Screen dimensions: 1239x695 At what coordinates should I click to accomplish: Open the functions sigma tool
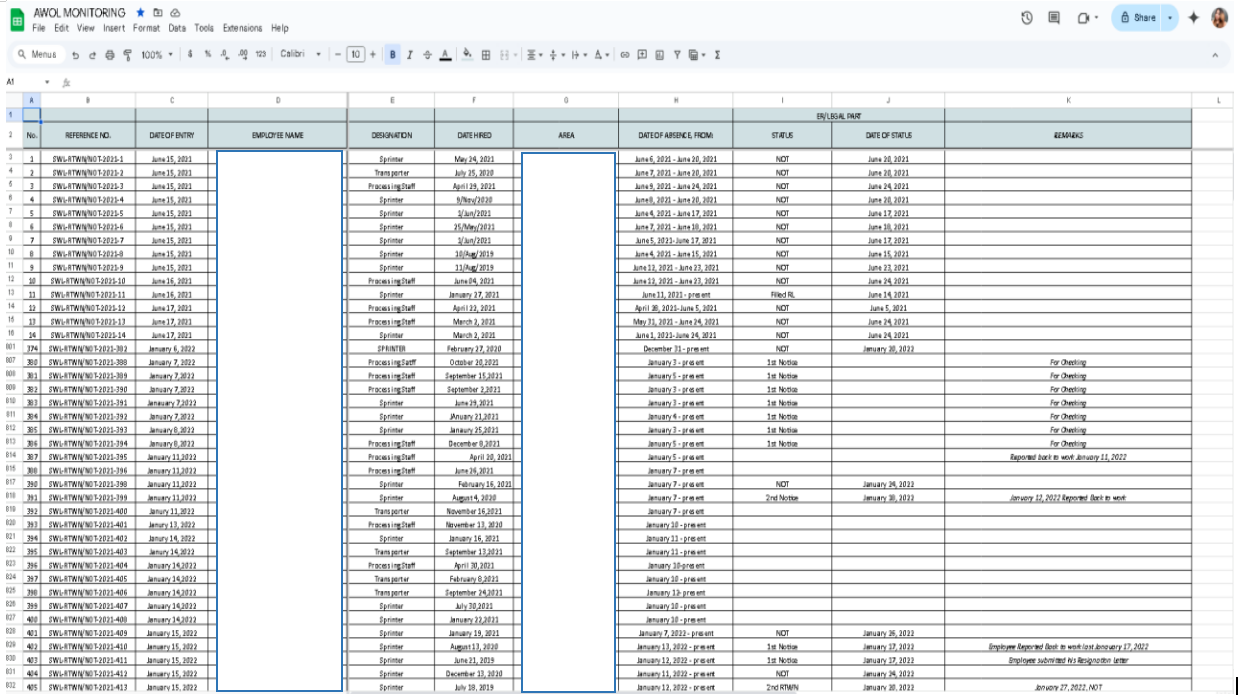718,55
